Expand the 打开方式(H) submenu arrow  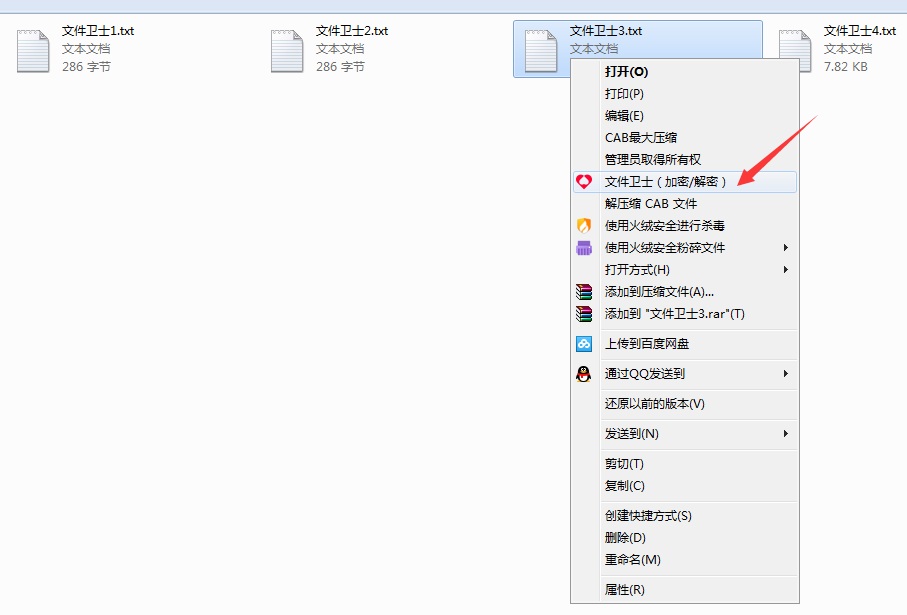coord(786,270)
